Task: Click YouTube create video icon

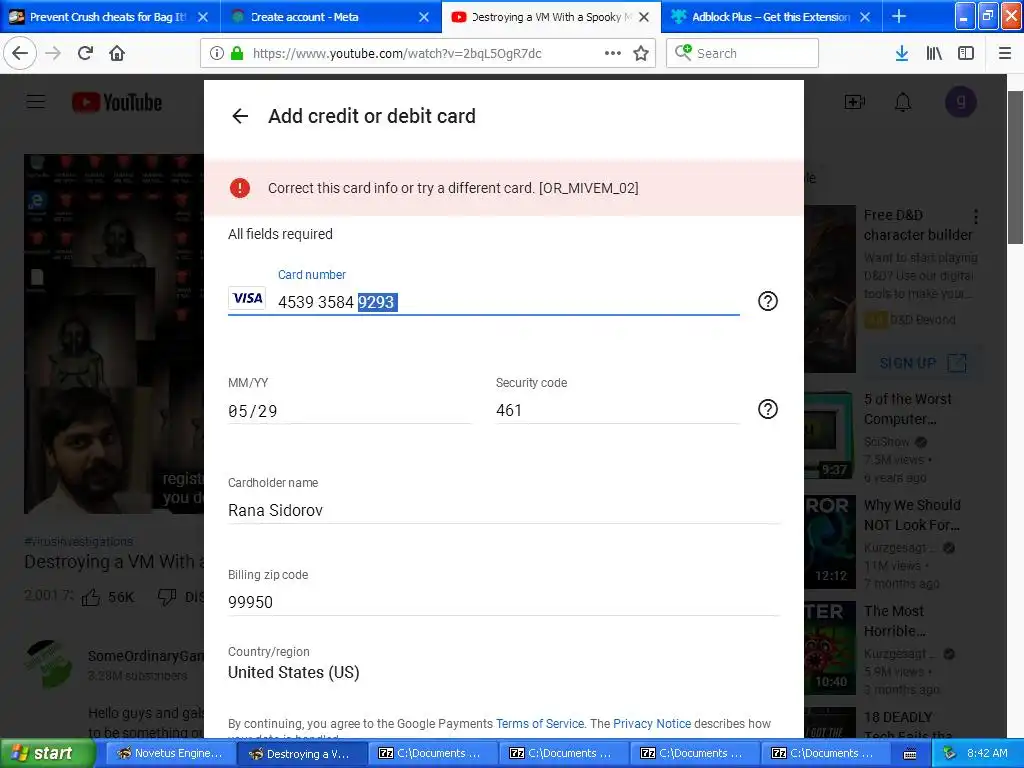Action: (855, 102)
